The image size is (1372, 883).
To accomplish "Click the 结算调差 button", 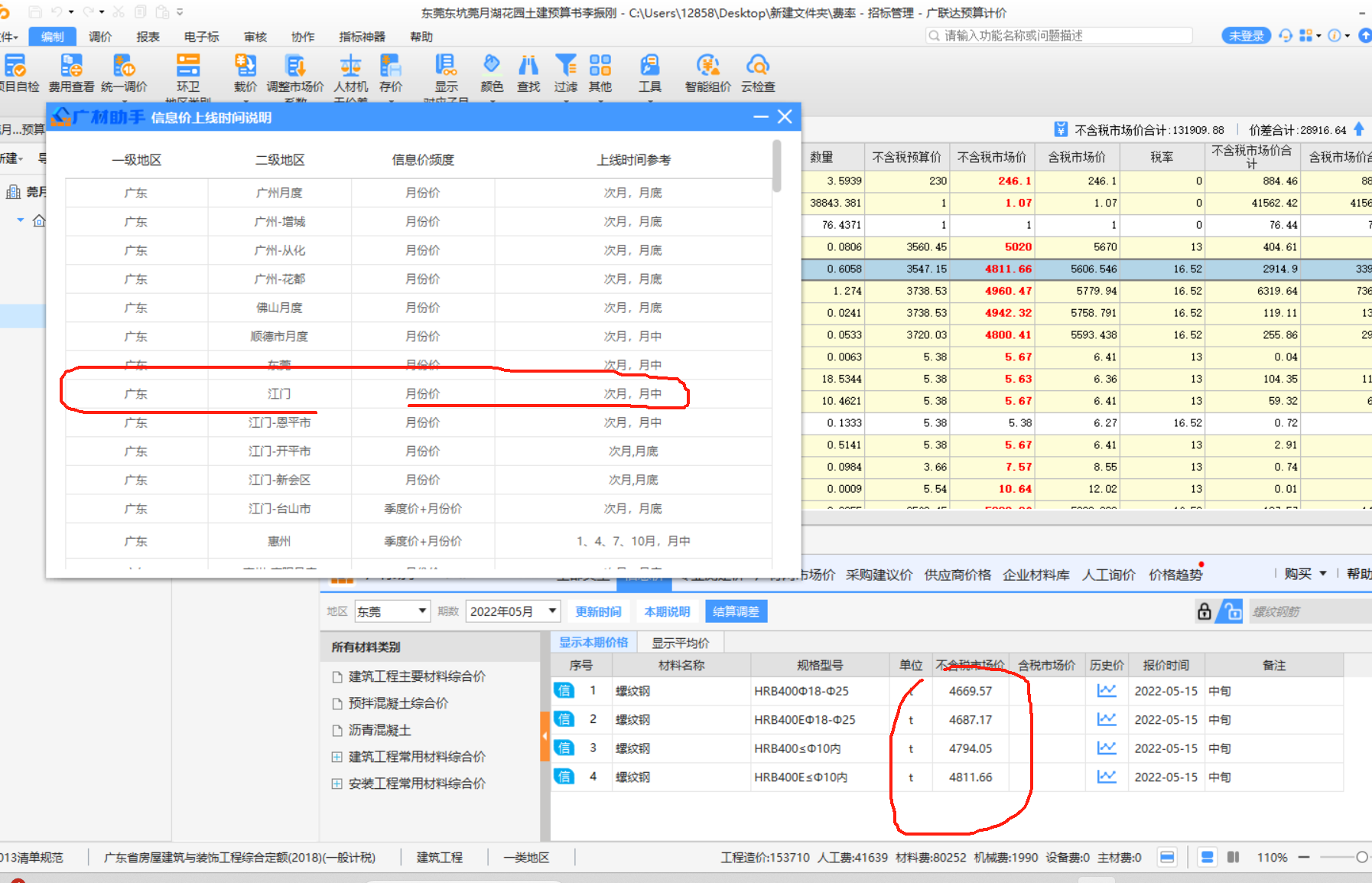I will (736, 611).
